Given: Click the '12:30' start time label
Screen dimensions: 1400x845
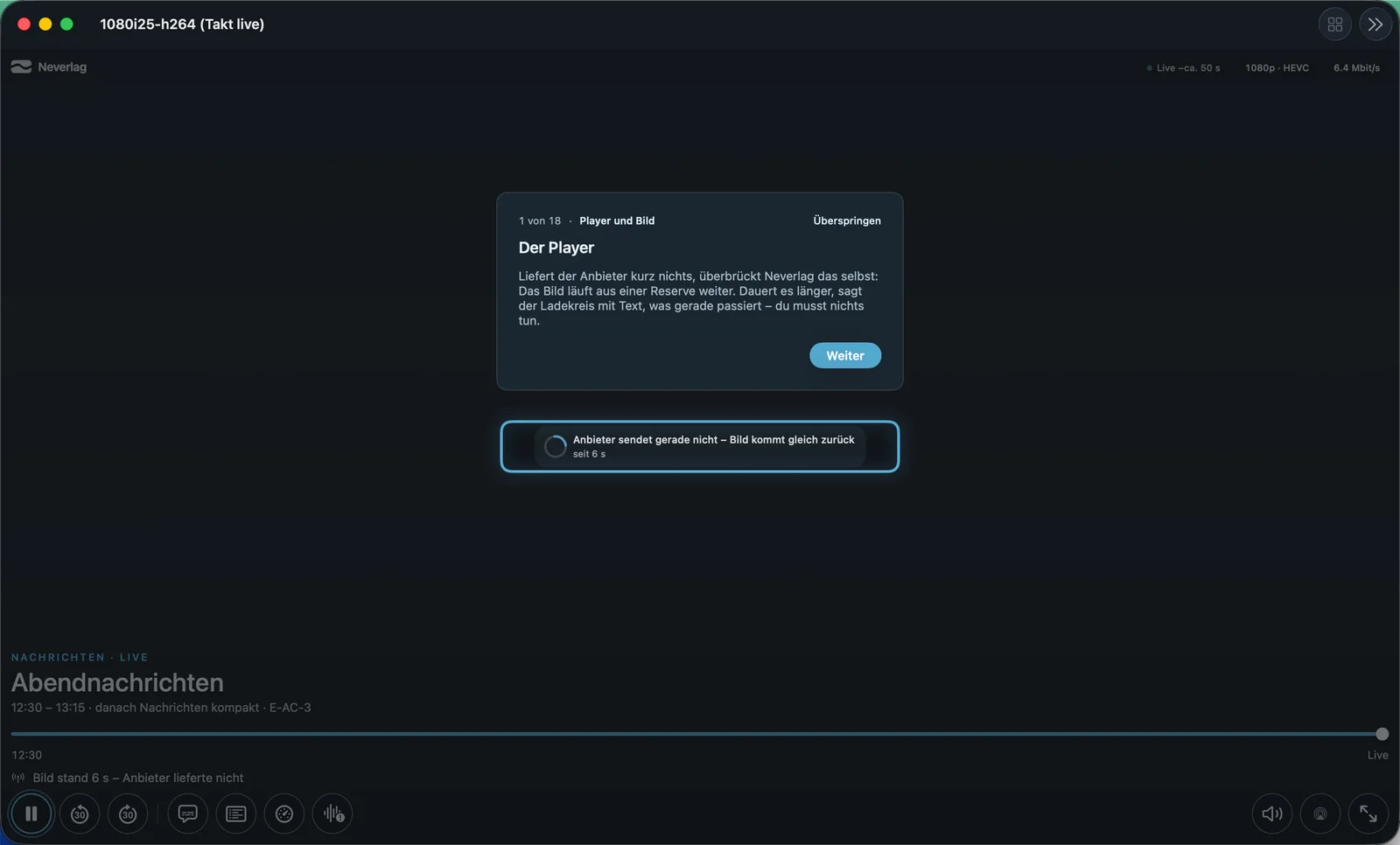Looking at the screenshot, I should [27, 755].
